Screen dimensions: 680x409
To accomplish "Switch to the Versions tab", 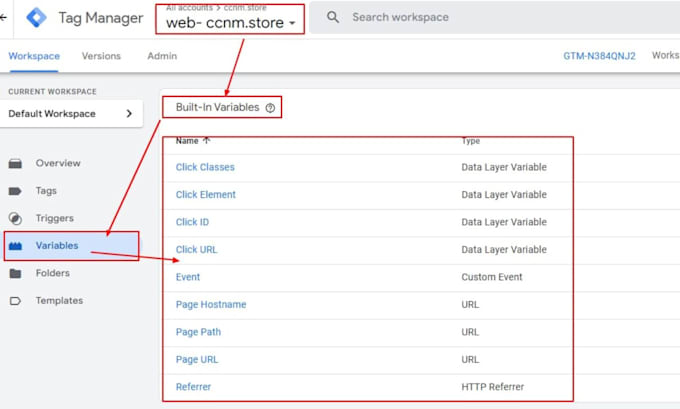I will [101, 56].
